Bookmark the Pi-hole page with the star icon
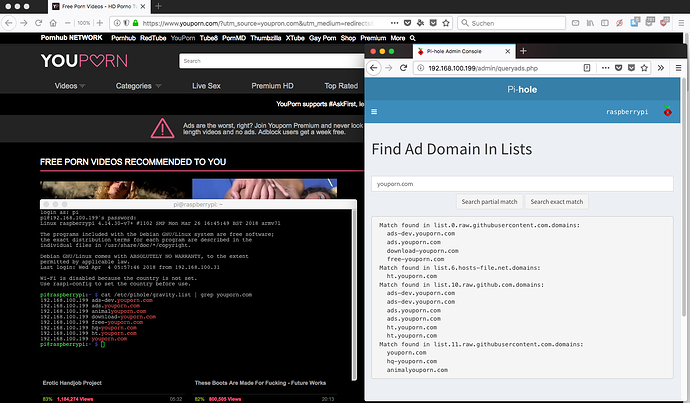Screen dimensions: 690x403 [x=644, y=68]
